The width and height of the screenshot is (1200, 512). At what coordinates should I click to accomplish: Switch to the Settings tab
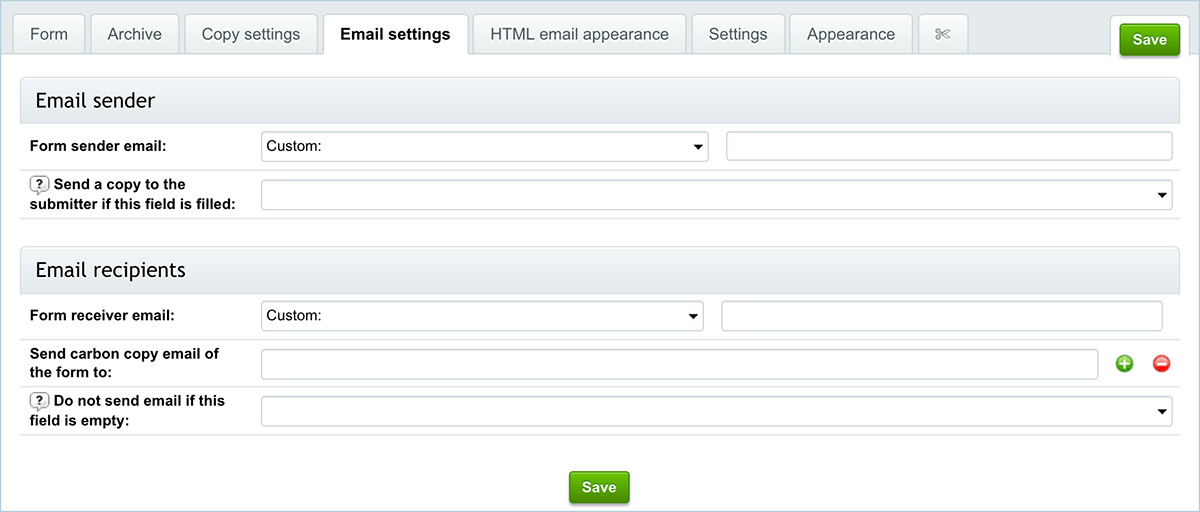pos(737,34)
